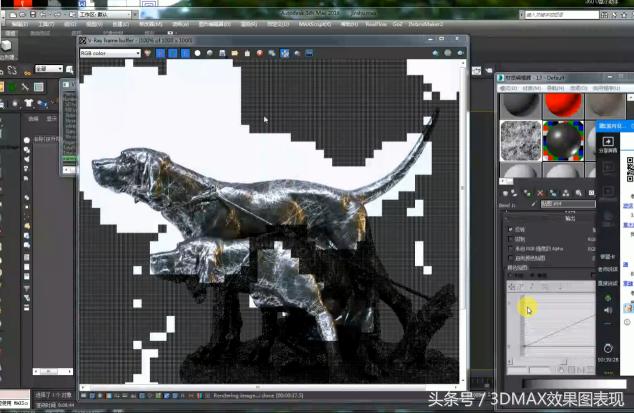The height and width of the screenshot is (413, 634).
Task: Click speaker volume icon in side panel
Action: tap(608, 310)
